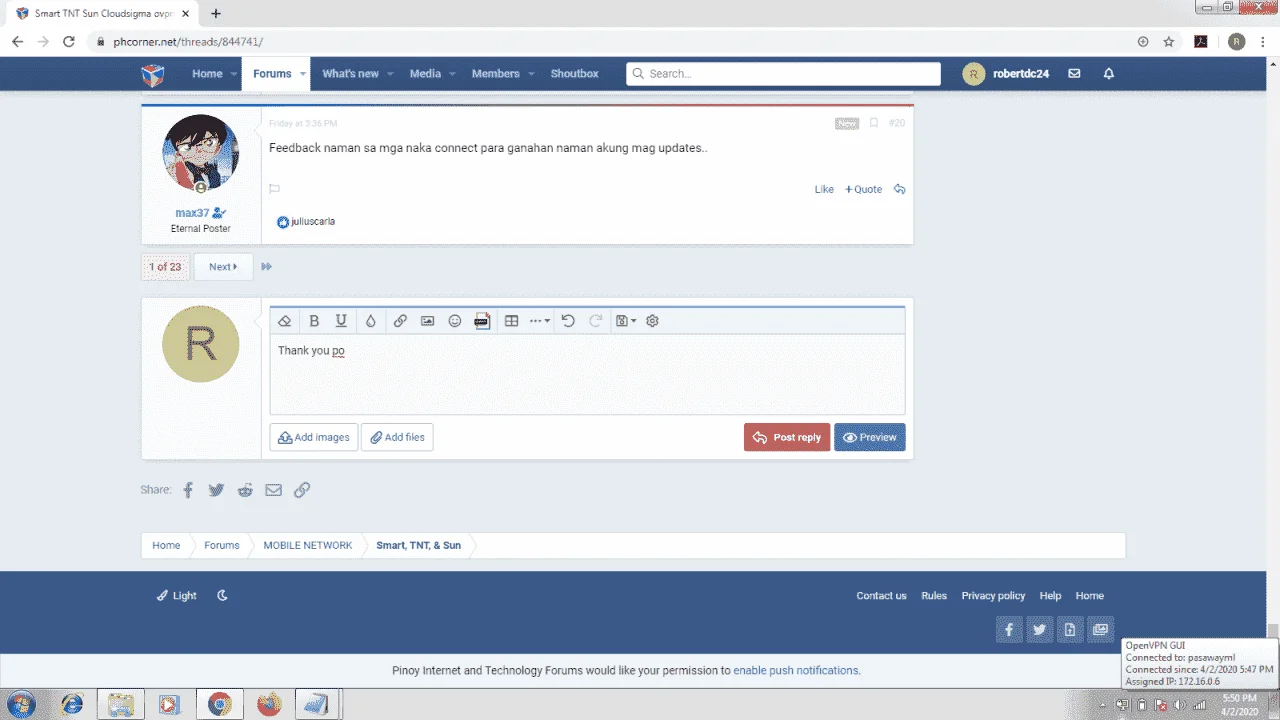Share thread via Twitter icon

(216, 490)
